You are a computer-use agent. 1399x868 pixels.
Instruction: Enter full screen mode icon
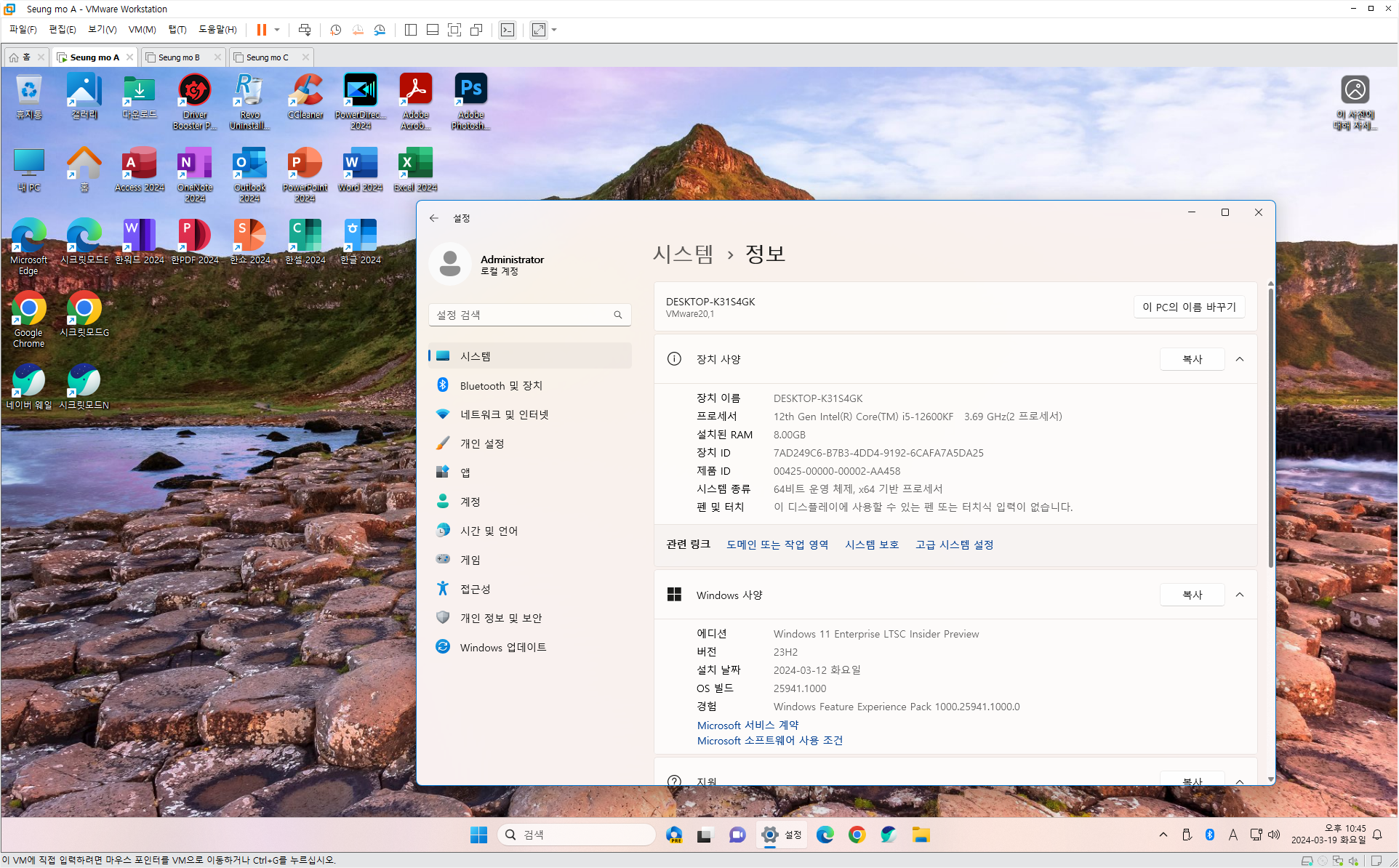454,30
